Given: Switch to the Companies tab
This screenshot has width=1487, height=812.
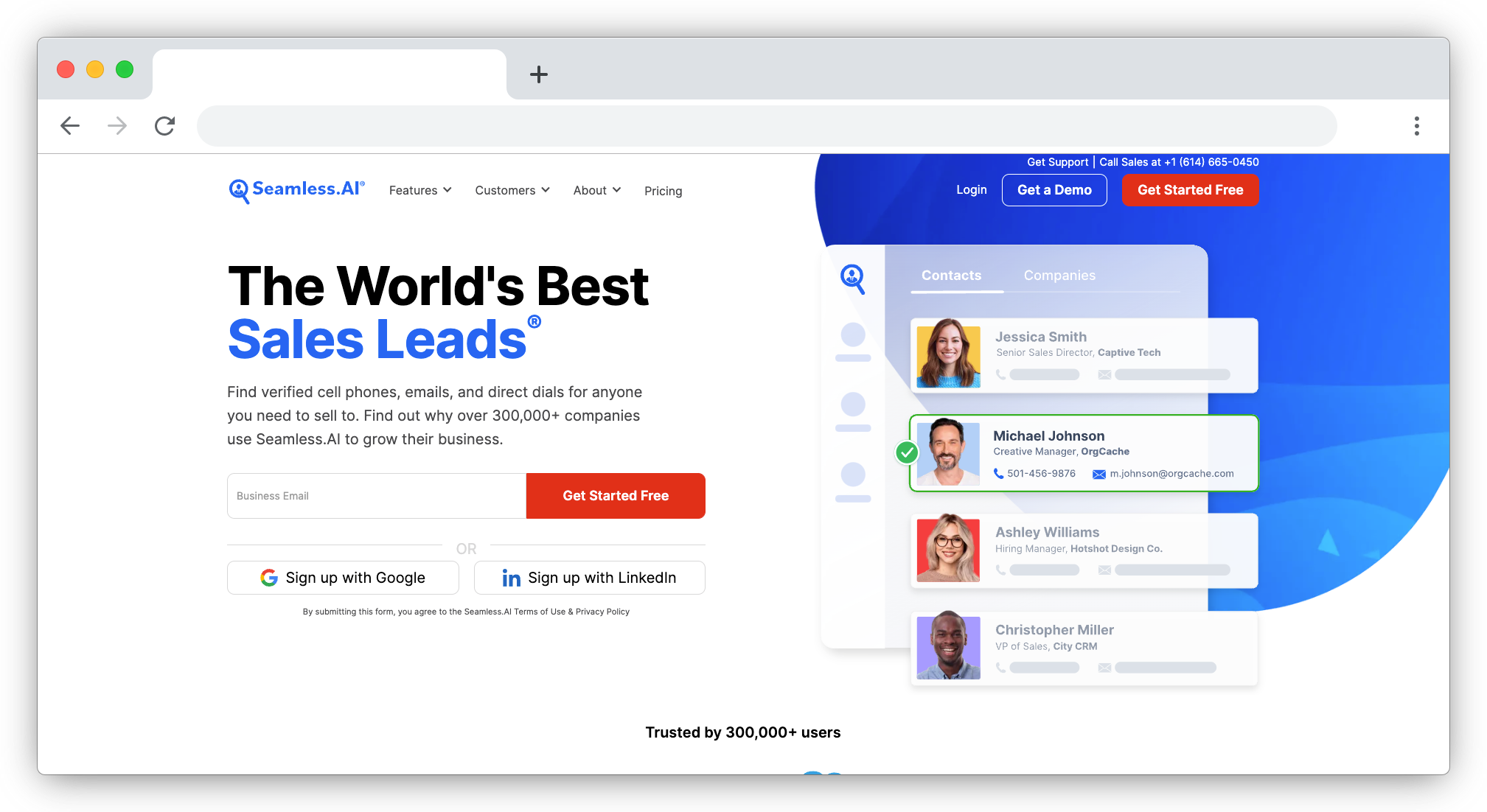Looking at the screenshot, I should 1059,275.
